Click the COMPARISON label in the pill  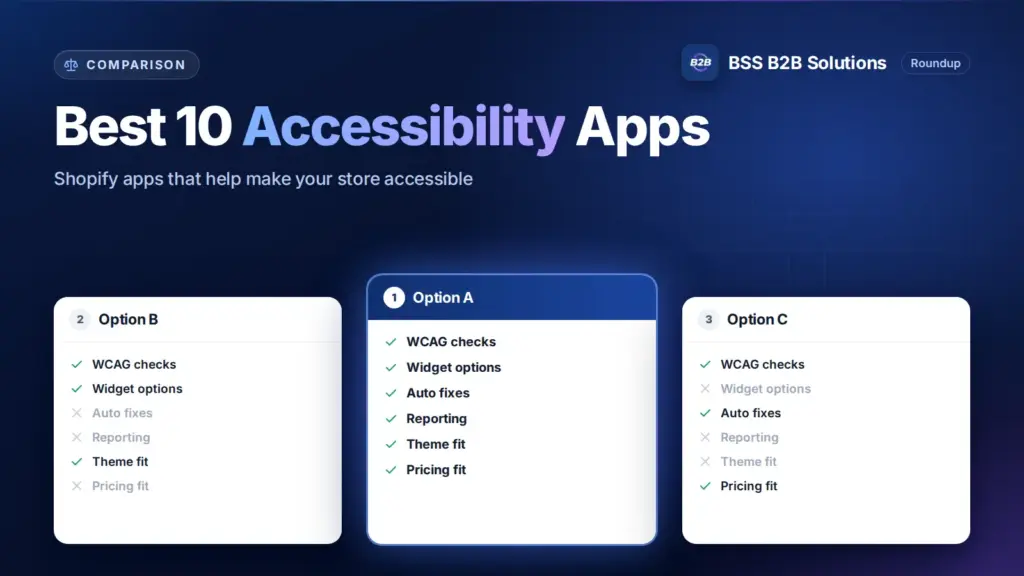click(x=136, y=65)
